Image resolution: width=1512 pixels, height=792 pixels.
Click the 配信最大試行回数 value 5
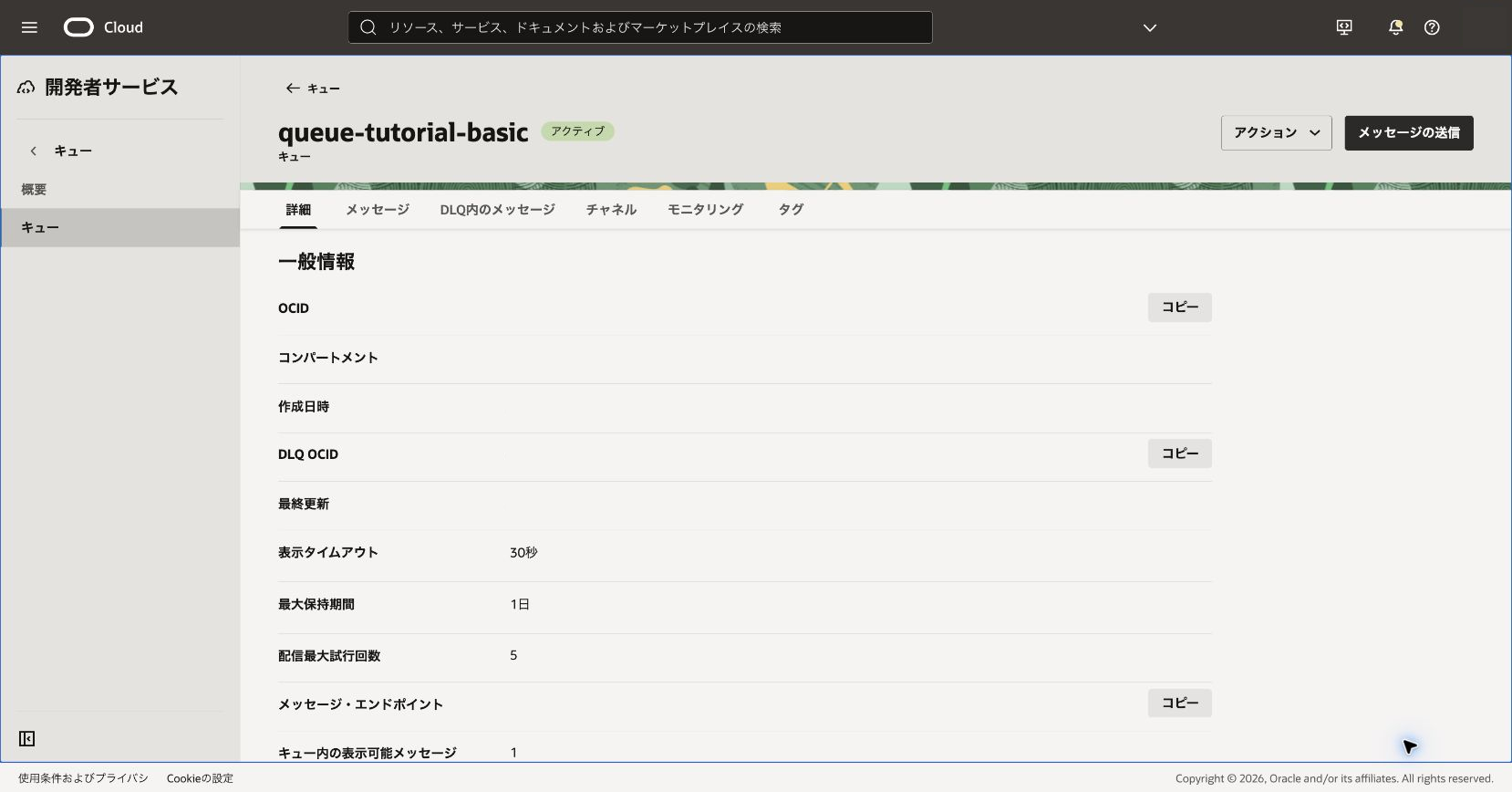[513, 655]
